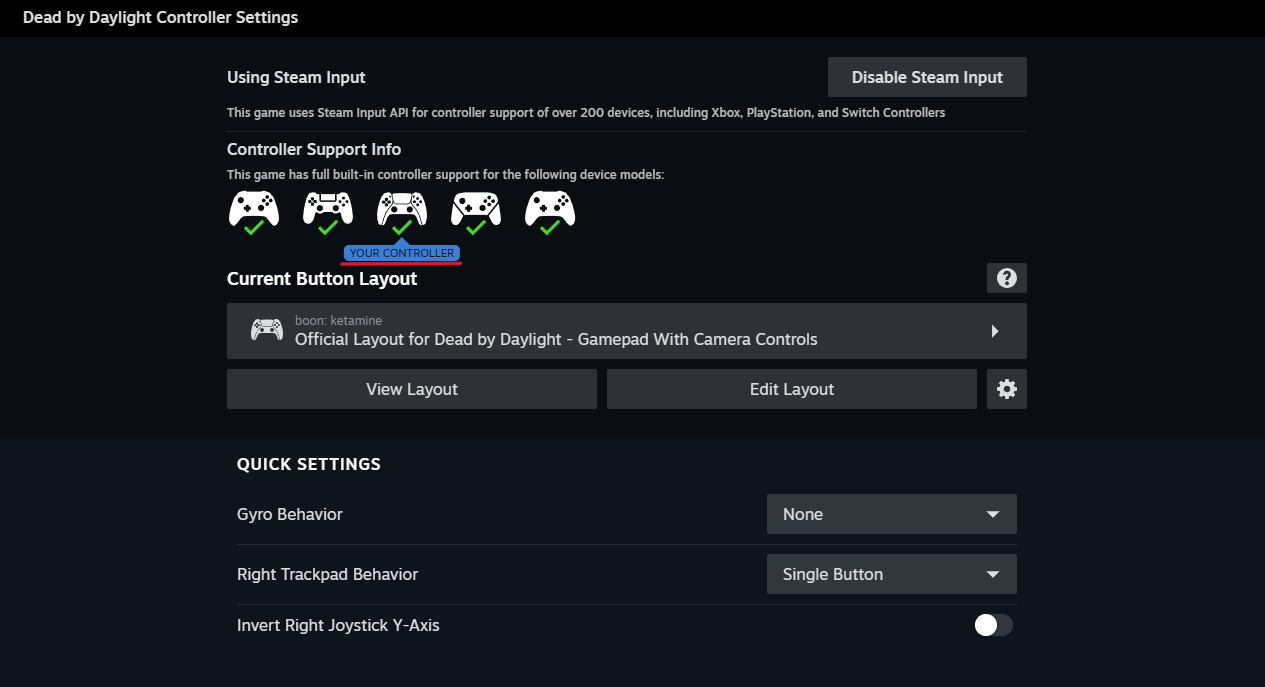
Task: Click the gamepad icon in the layout row
Action: click(x=266, y=330)
